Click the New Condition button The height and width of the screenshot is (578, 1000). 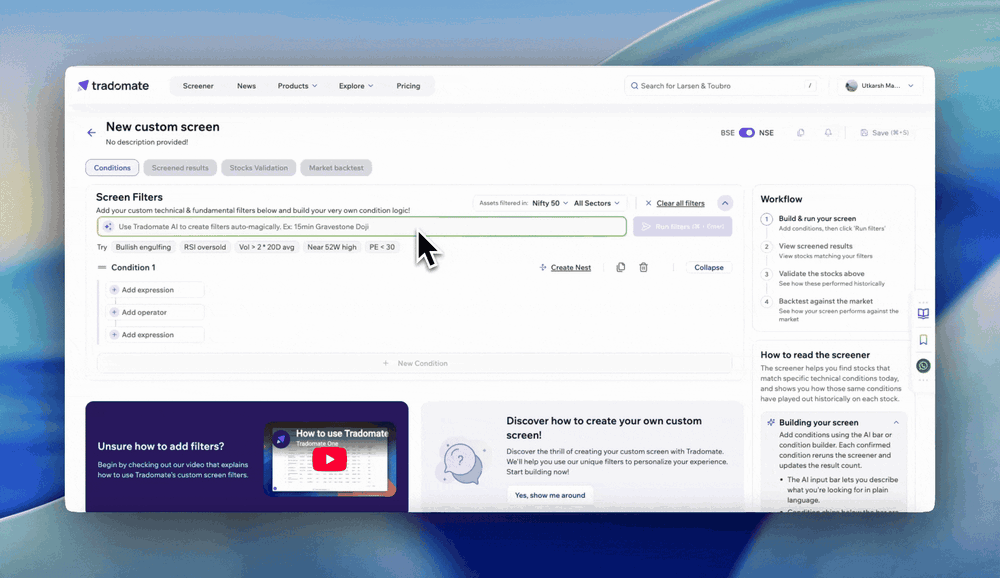(415, 363)
